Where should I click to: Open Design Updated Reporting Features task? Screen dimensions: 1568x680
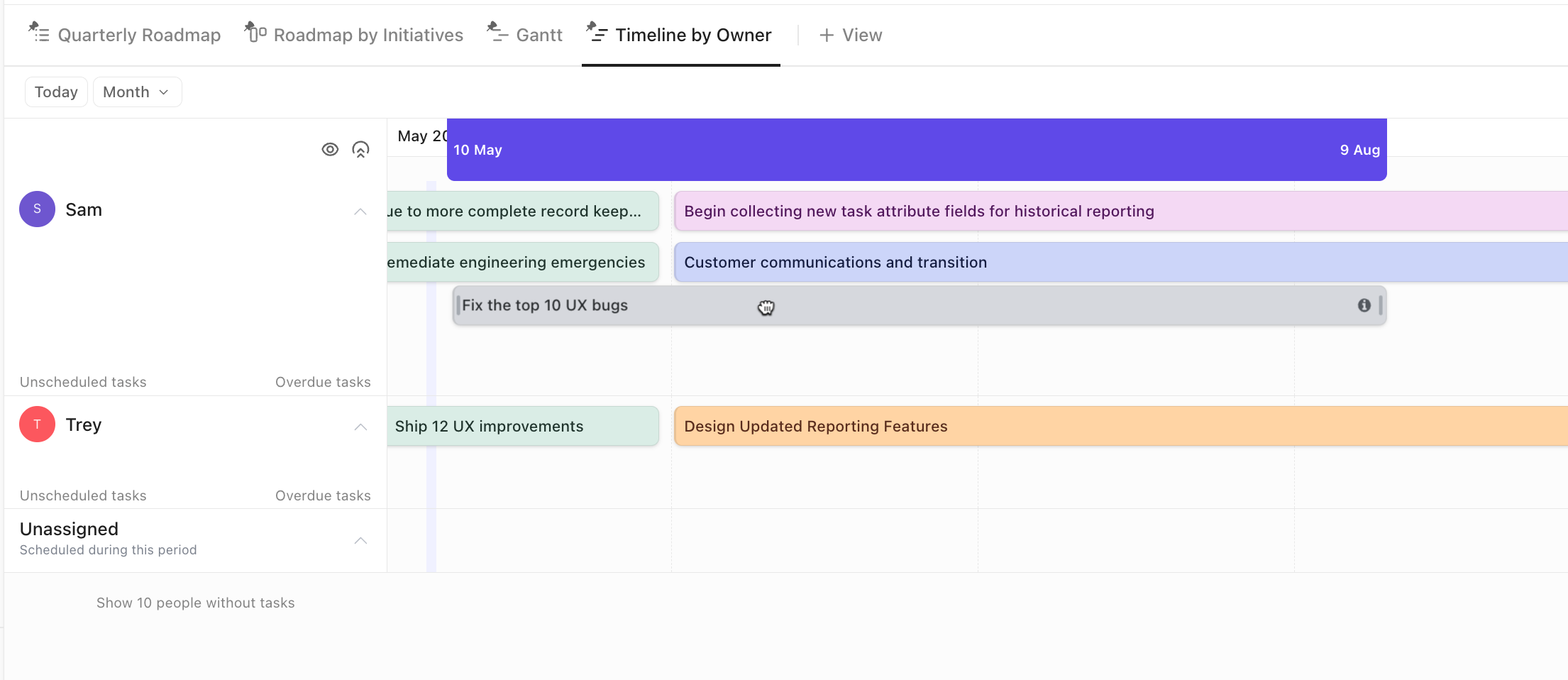tap(816, 427)
